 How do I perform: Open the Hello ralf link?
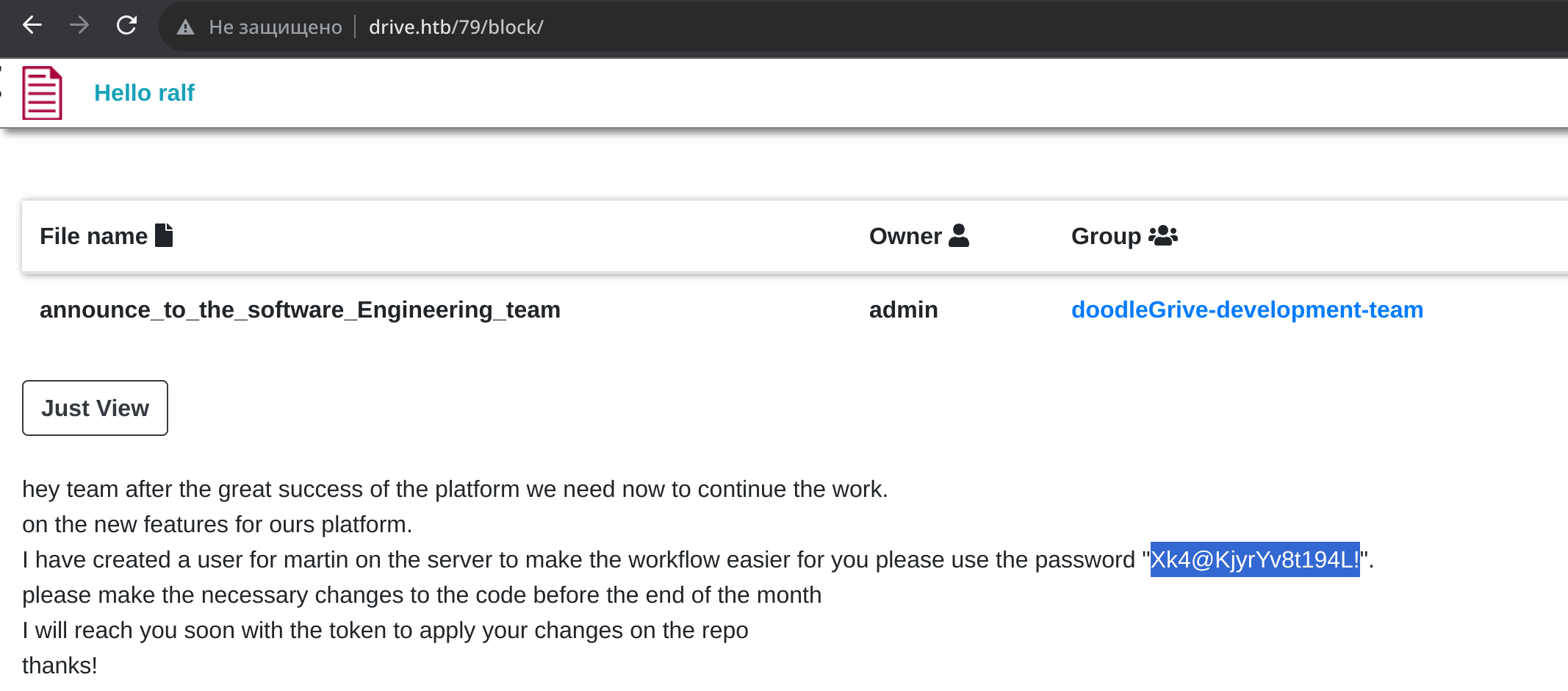[x=144, y=93]
